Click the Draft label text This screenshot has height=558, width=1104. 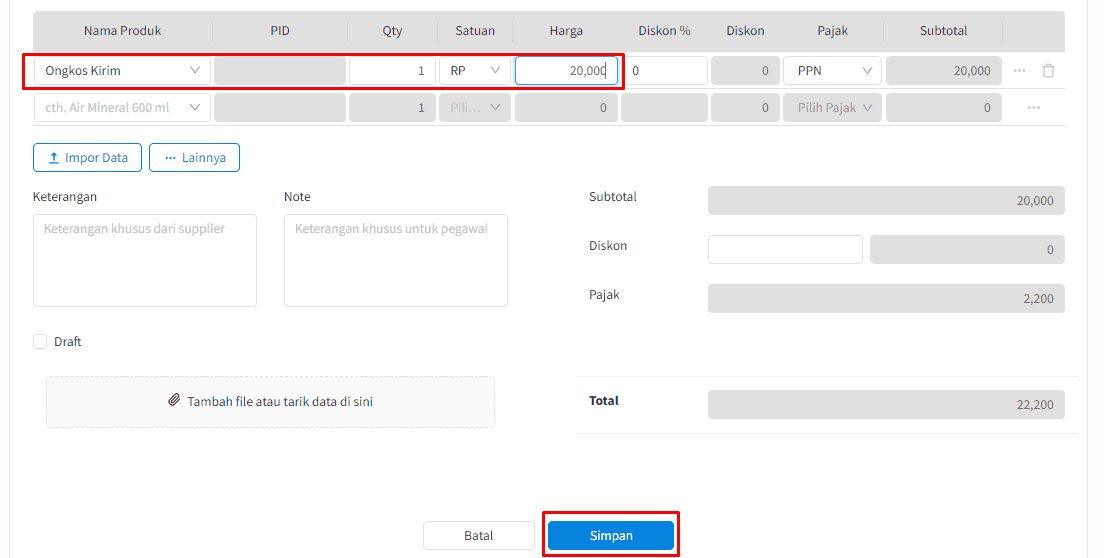(x=68, y=341)
